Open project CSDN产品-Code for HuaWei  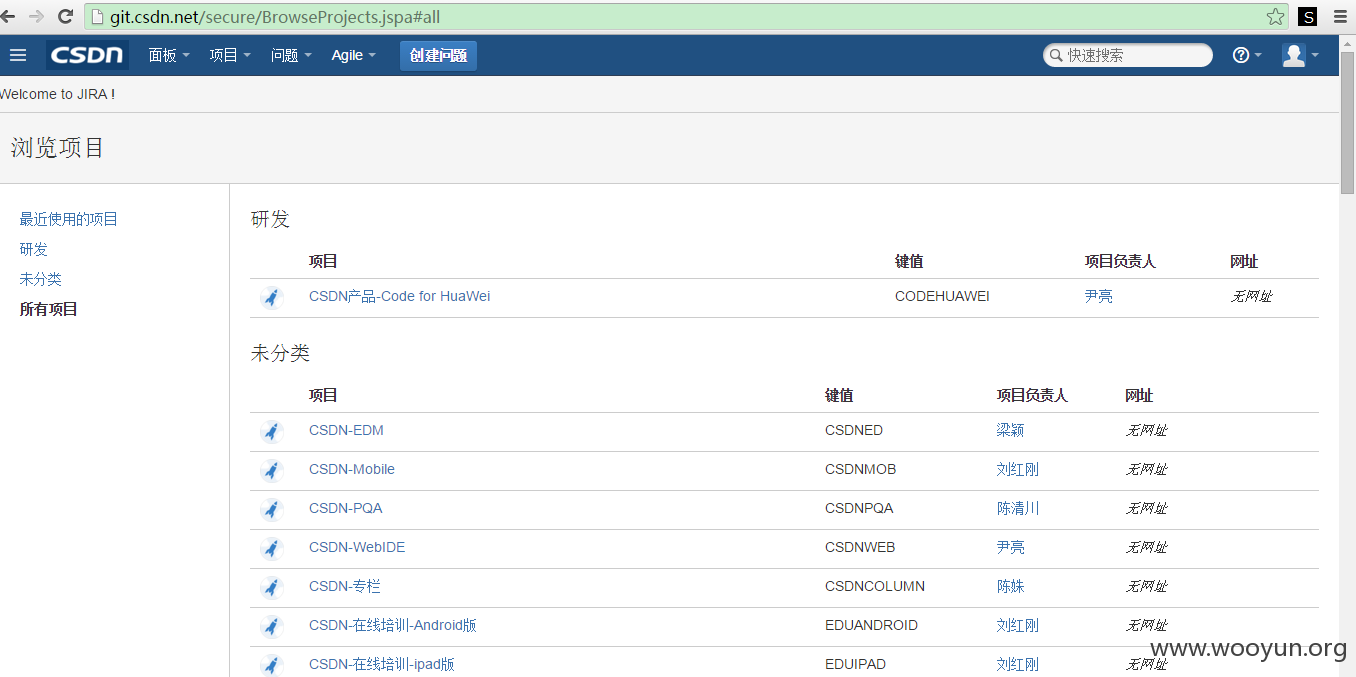point(400,296)
